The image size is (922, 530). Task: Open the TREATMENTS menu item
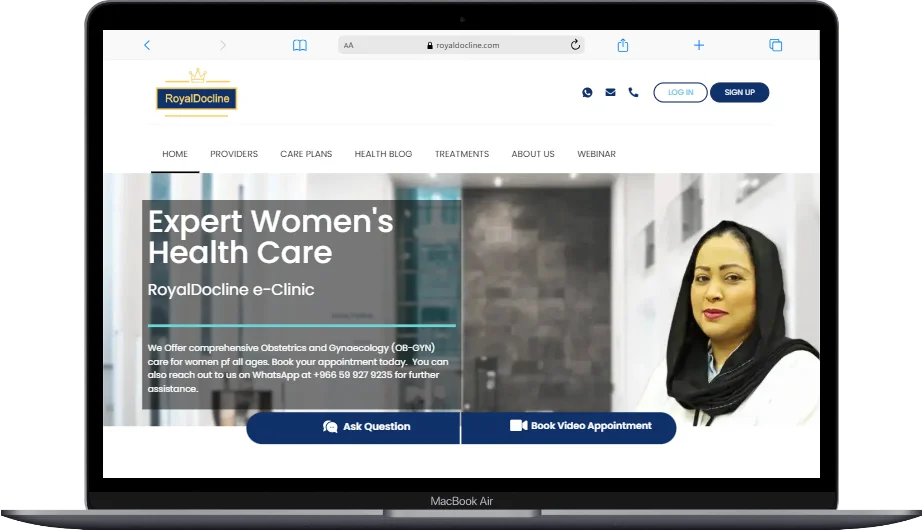pyautogui.click(x=462, y=154)
